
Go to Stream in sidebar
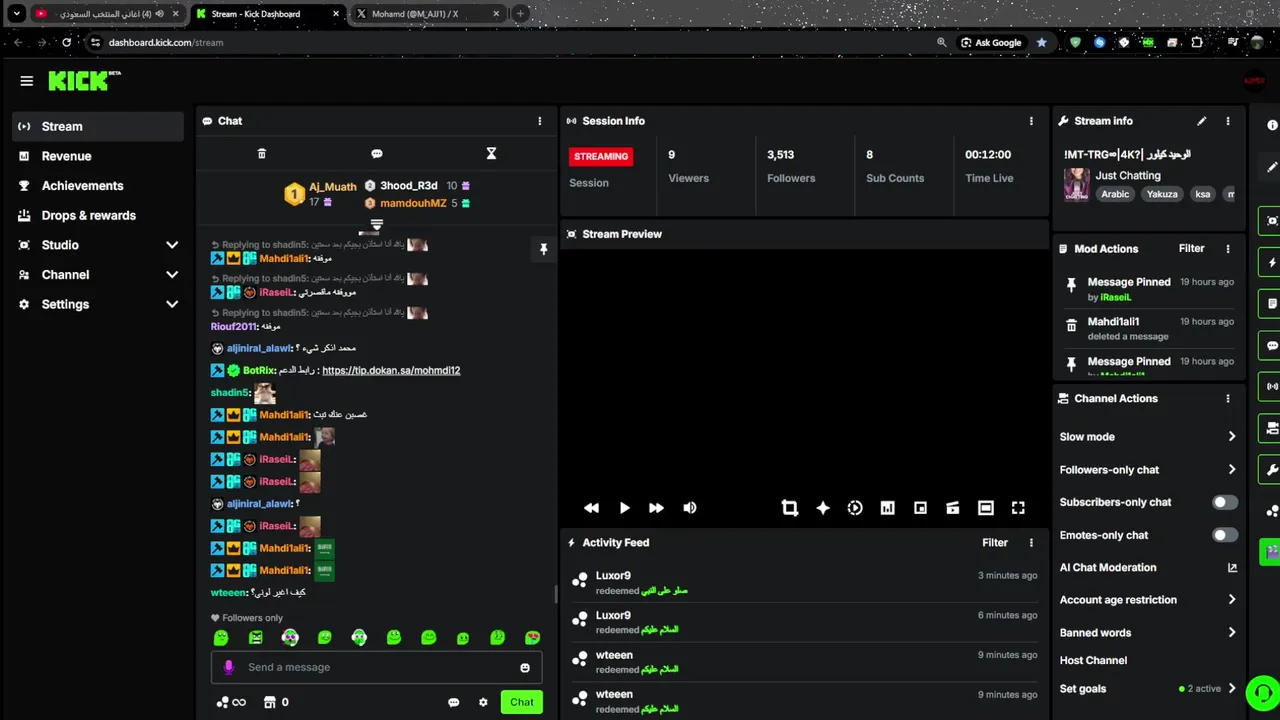[x=98, y=126]
